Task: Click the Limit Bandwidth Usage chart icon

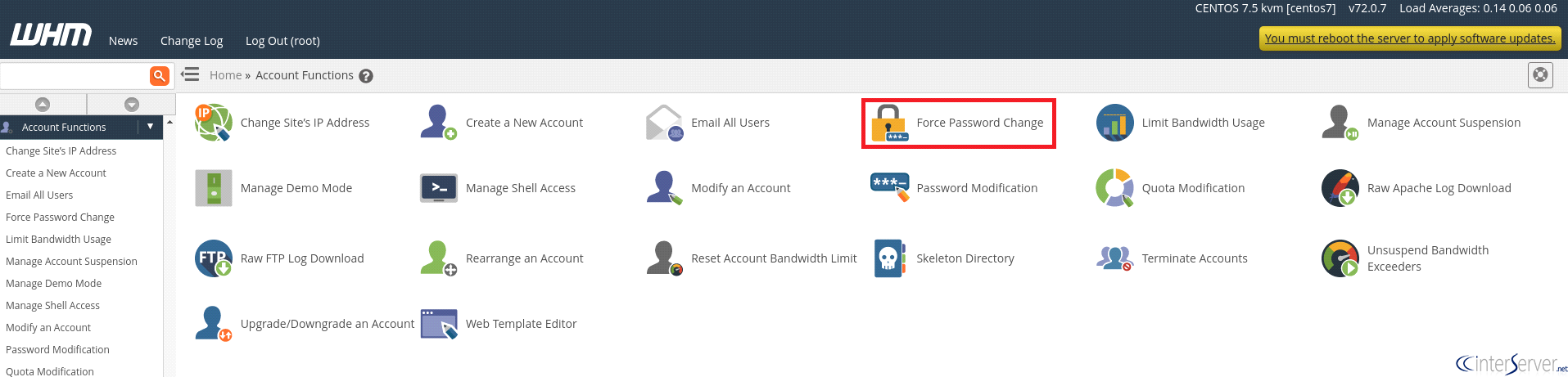Action: click(1114, 123)
